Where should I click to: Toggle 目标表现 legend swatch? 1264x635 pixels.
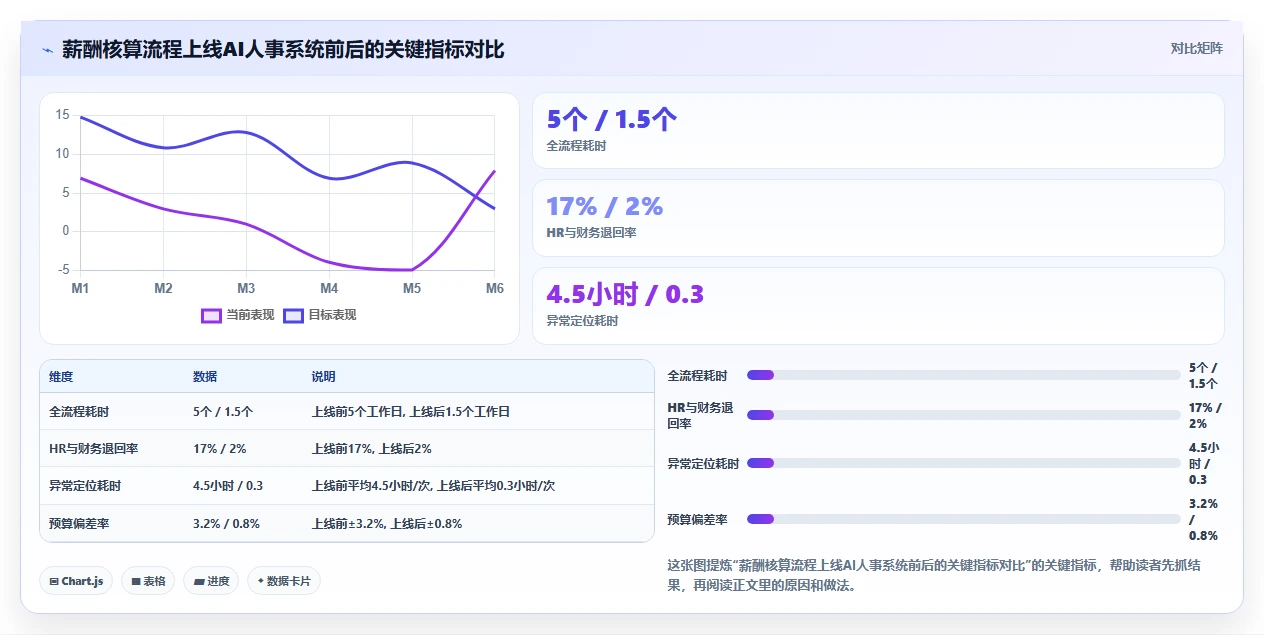point(293,315)
